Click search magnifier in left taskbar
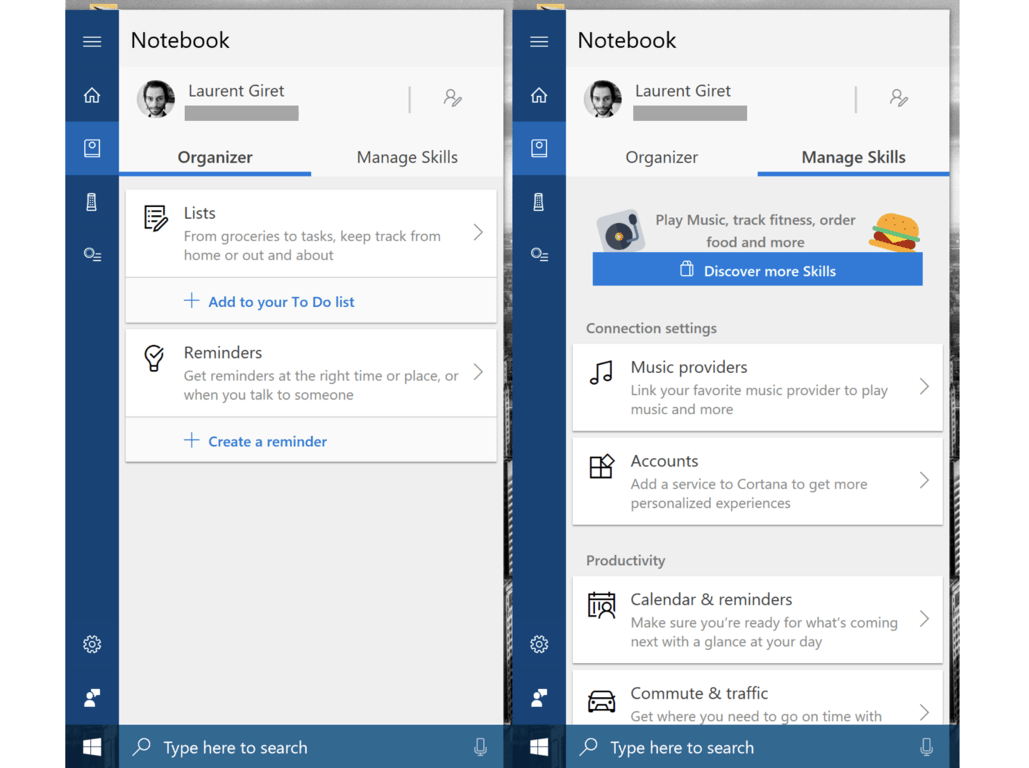Screen dimensions: 1029x768 coord(142,747)
